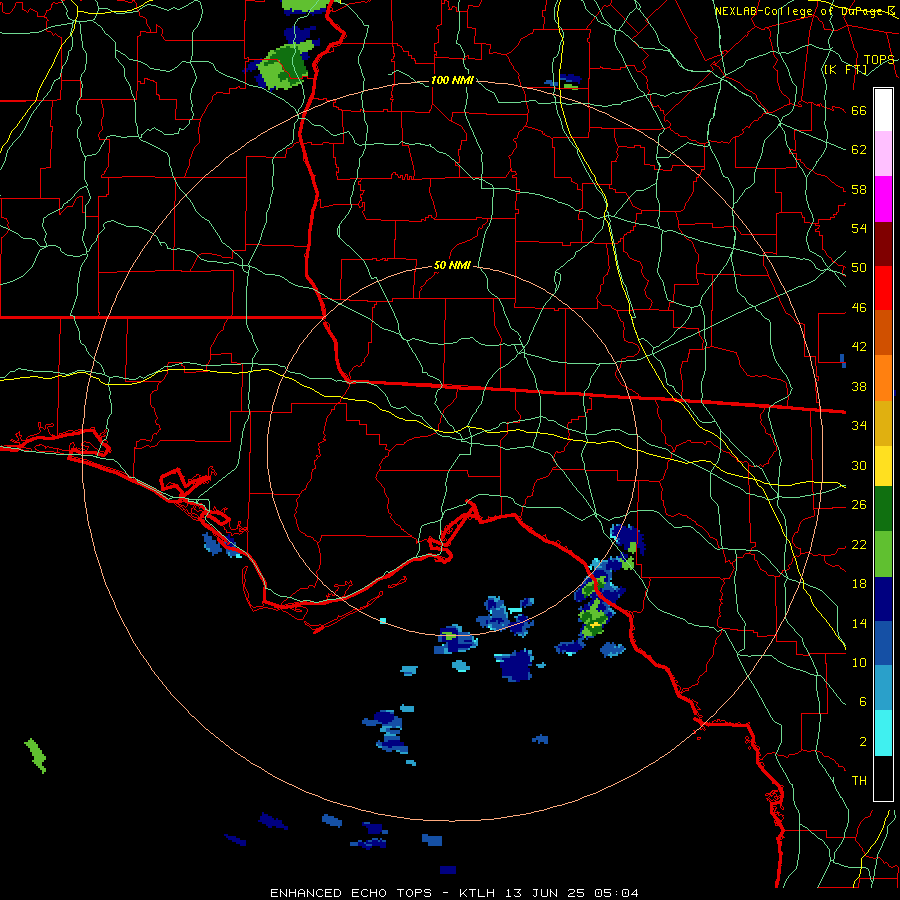Click the orange 38 kft legend swatch
This screenshot has width=900, height=900.
(883, 378)
